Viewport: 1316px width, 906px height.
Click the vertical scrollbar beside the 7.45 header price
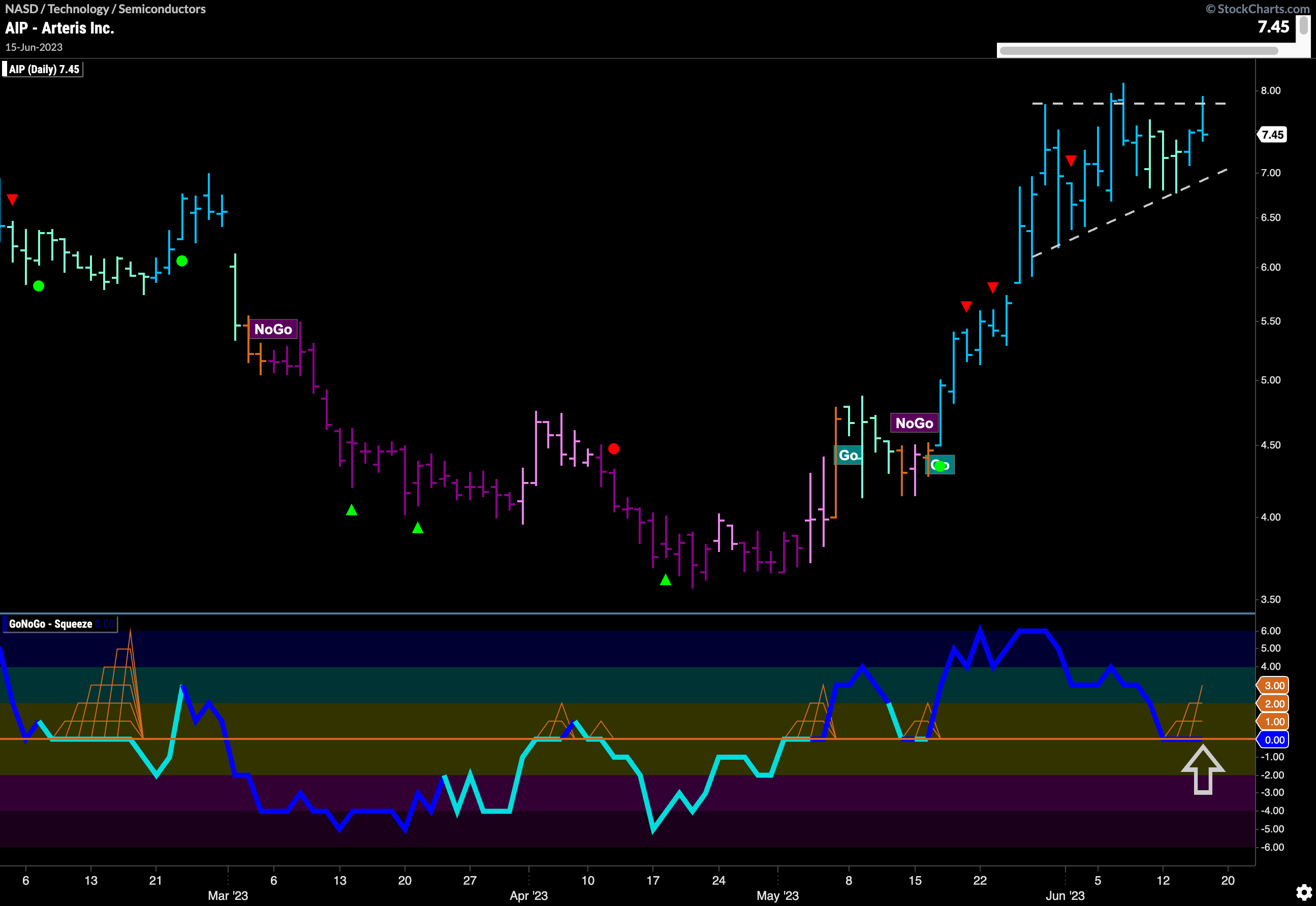[x=1304, y=26]
